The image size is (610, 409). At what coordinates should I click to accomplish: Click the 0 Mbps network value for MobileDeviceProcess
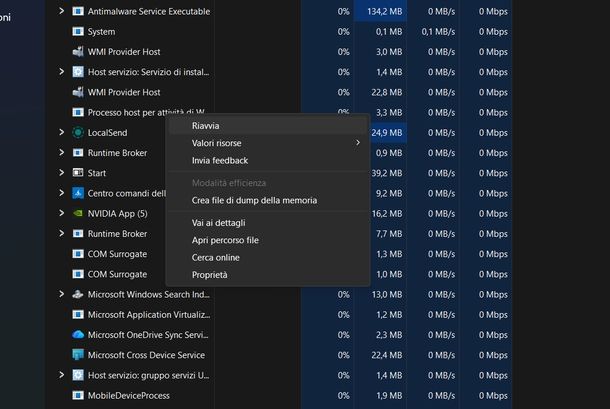pos(493,395)
